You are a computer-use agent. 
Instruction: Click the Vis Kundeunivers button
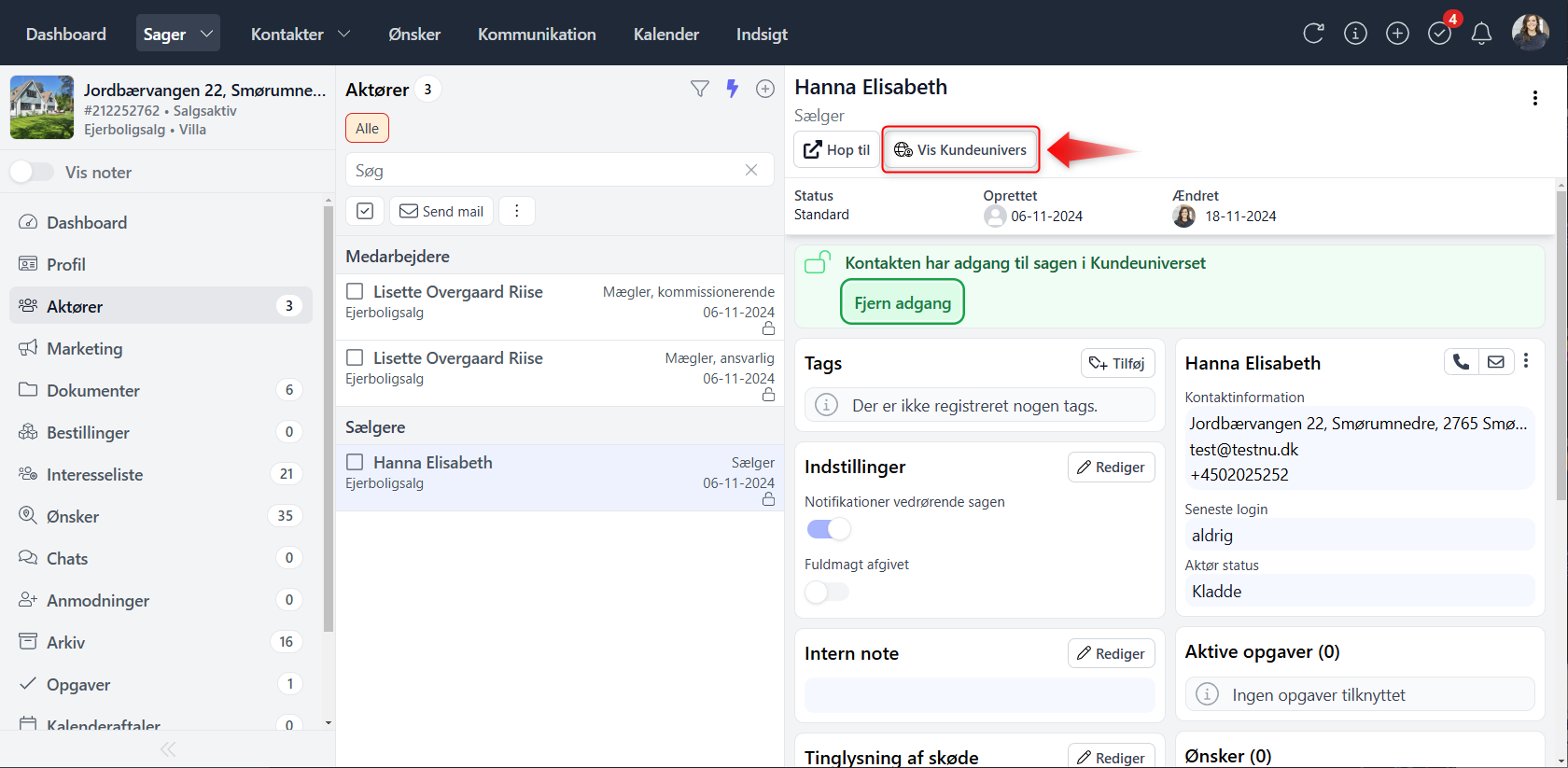pyautogui.click(x=960, y=149)
